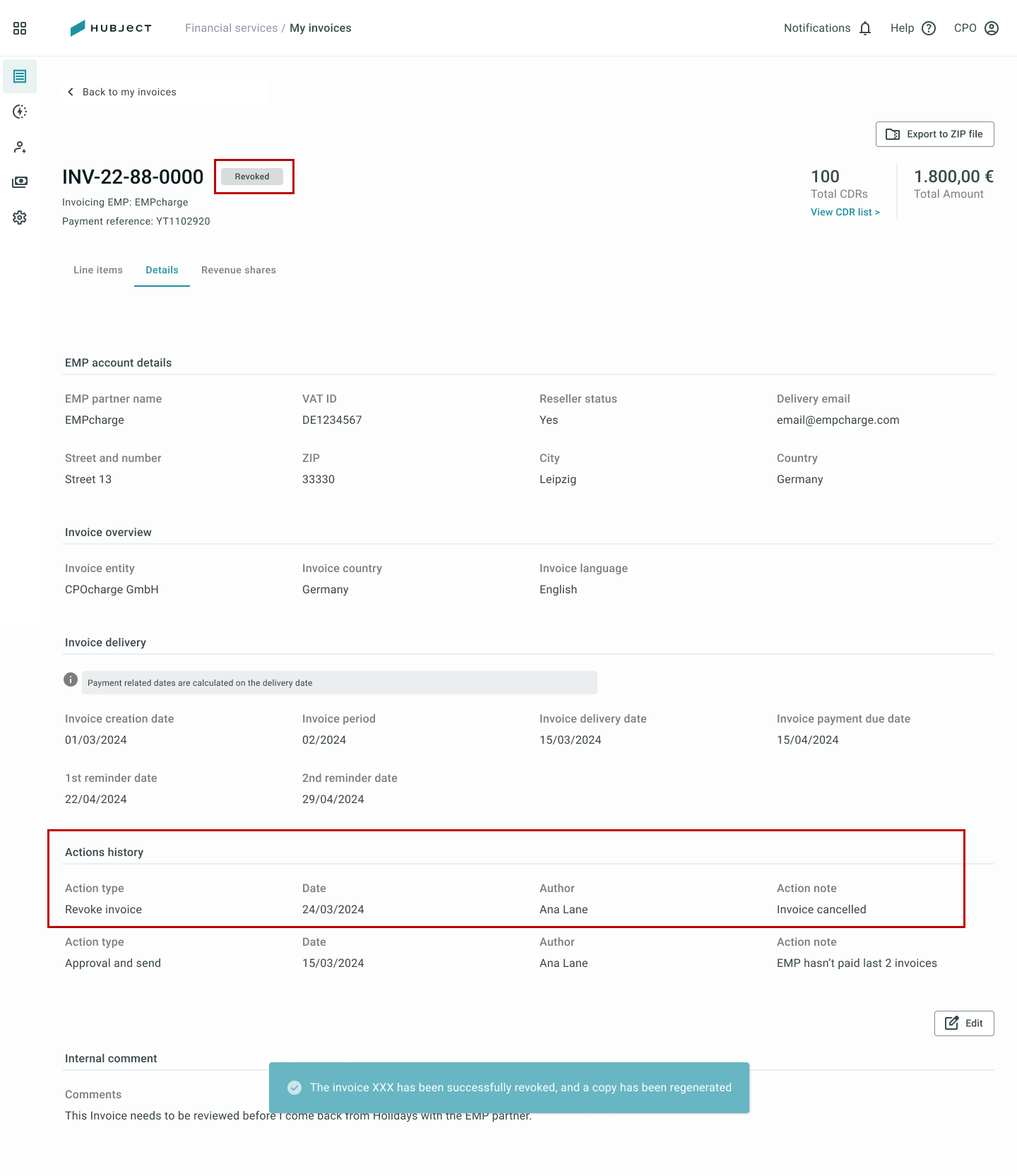This screenshot has height=1176, width=1017.
Task: Click the success checkmark icon in toast
Action: 295,1088
